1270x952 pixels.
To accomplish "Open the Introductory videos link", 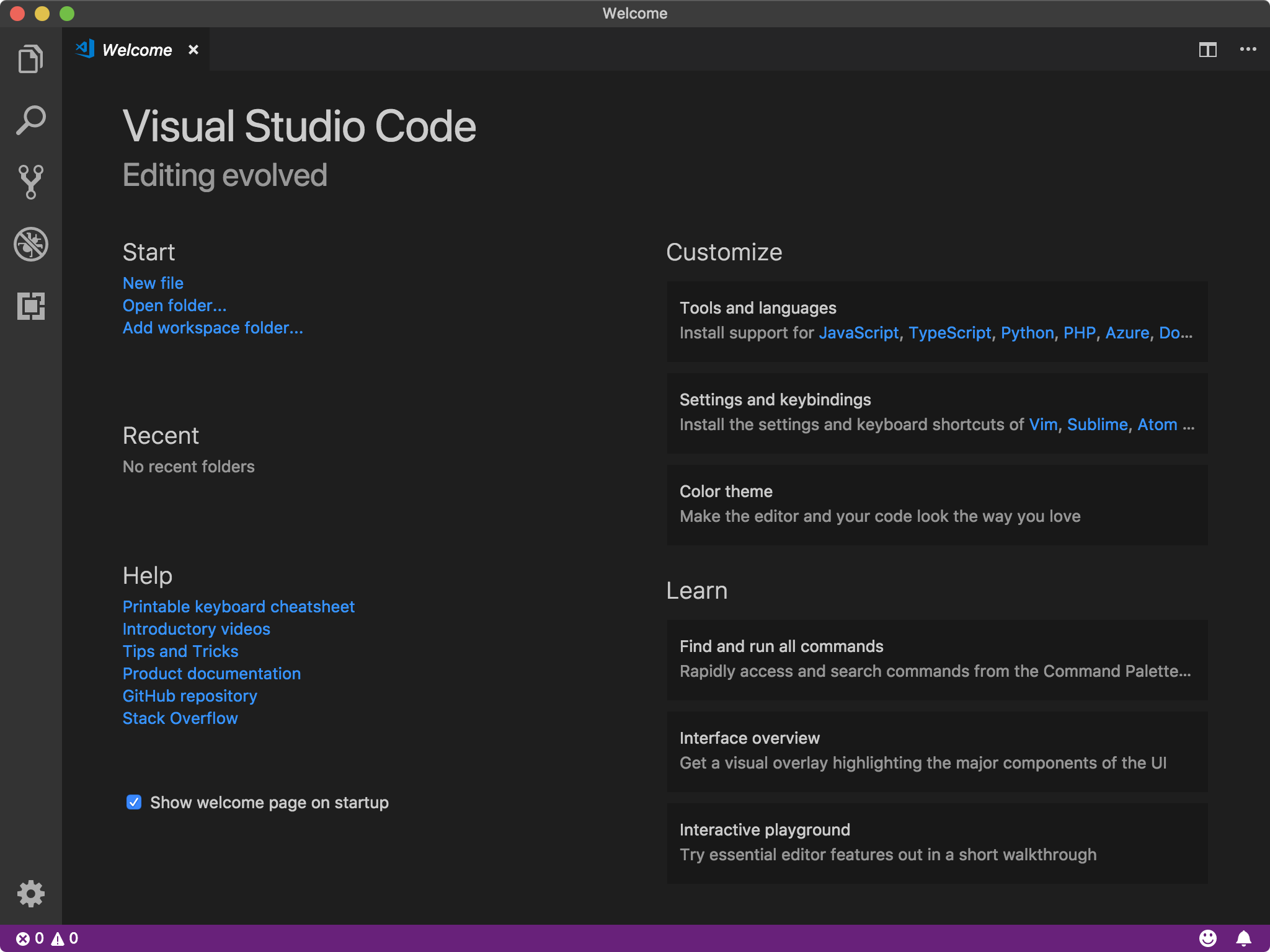I will point(197,629).
